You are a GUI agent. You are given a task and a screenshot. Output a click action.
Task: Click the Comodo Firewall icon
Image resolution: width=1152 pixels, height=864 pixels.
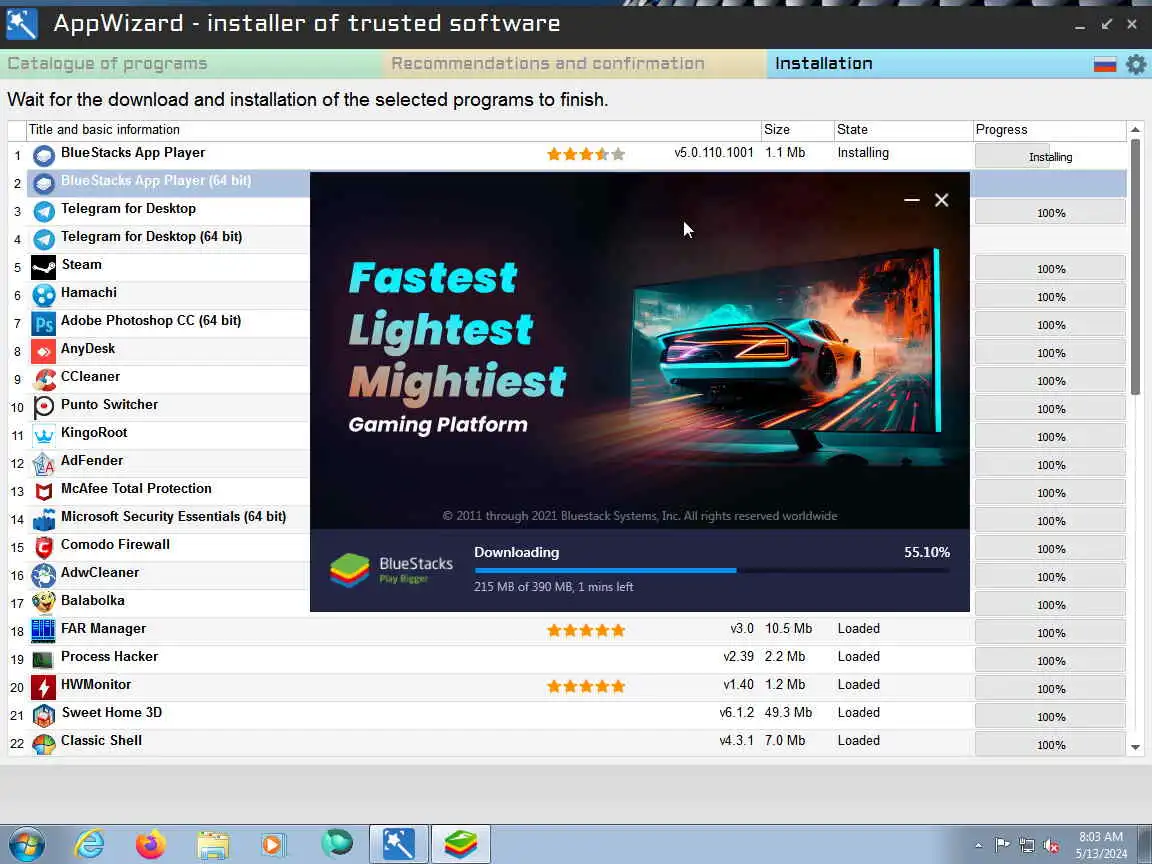(x=44, y=547)
